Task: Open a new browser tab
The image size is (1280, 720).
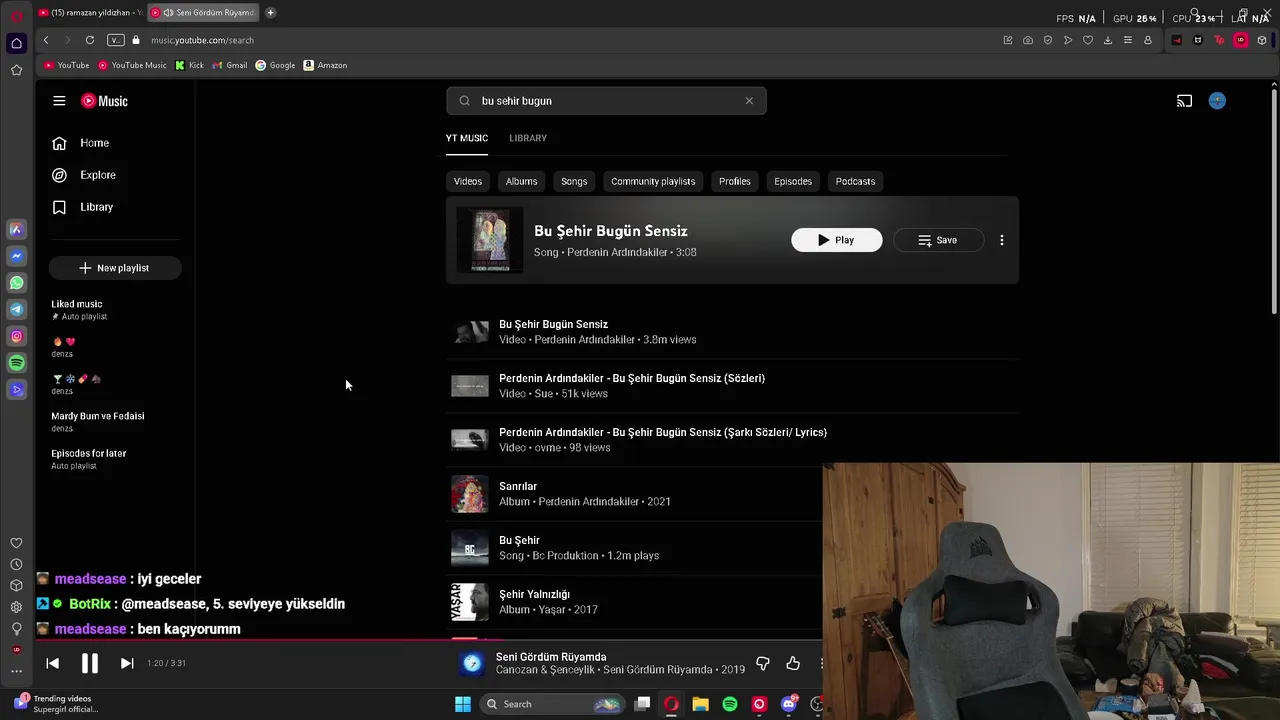Action: coord(270,13)
